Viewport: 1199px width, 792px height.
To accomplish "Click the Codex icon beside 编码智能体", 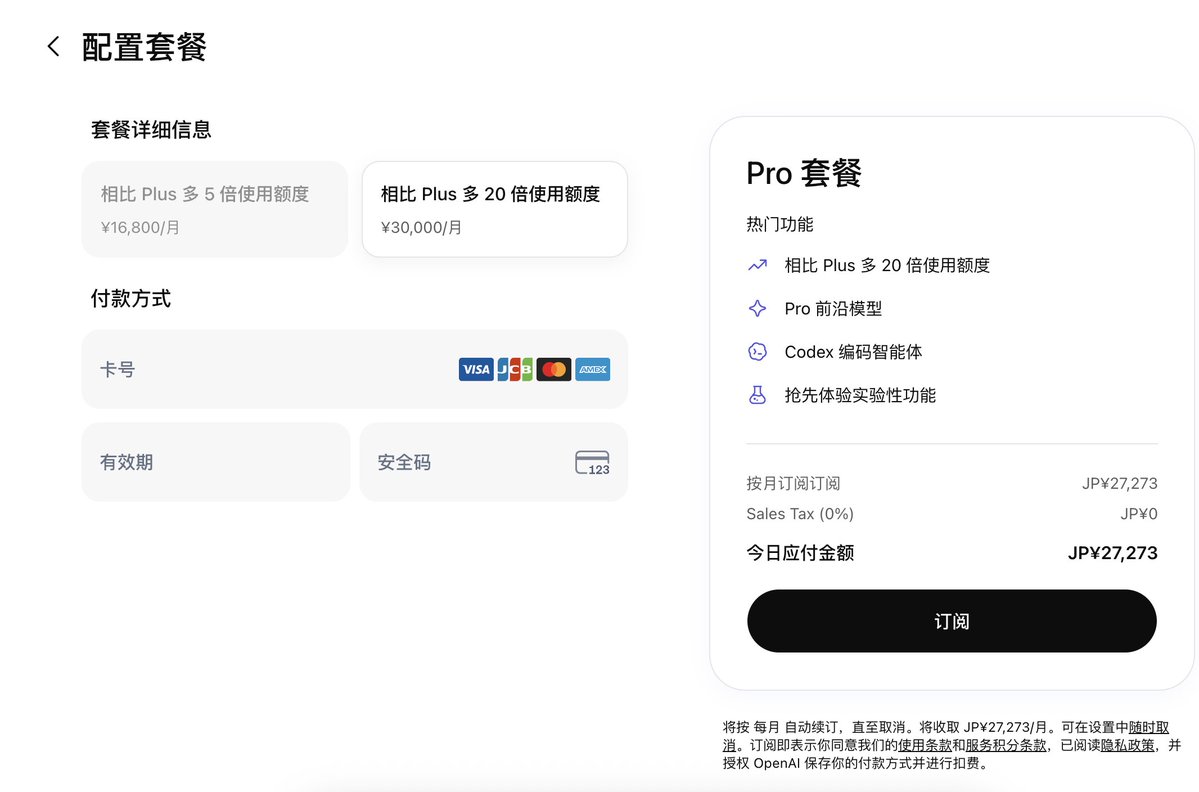I will click(x=757, y=352).
